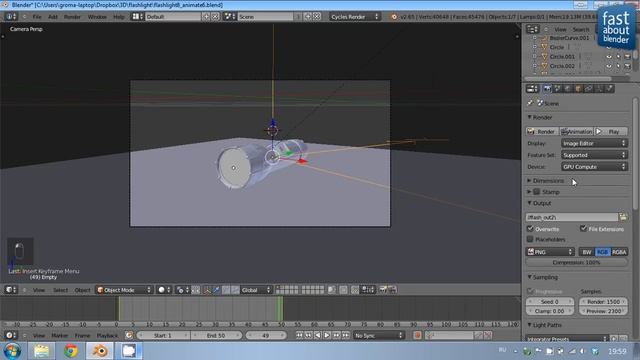Open the Window menu
This screenshot has width=640, height=360.
pyautogui.click(x=97, y=17)
